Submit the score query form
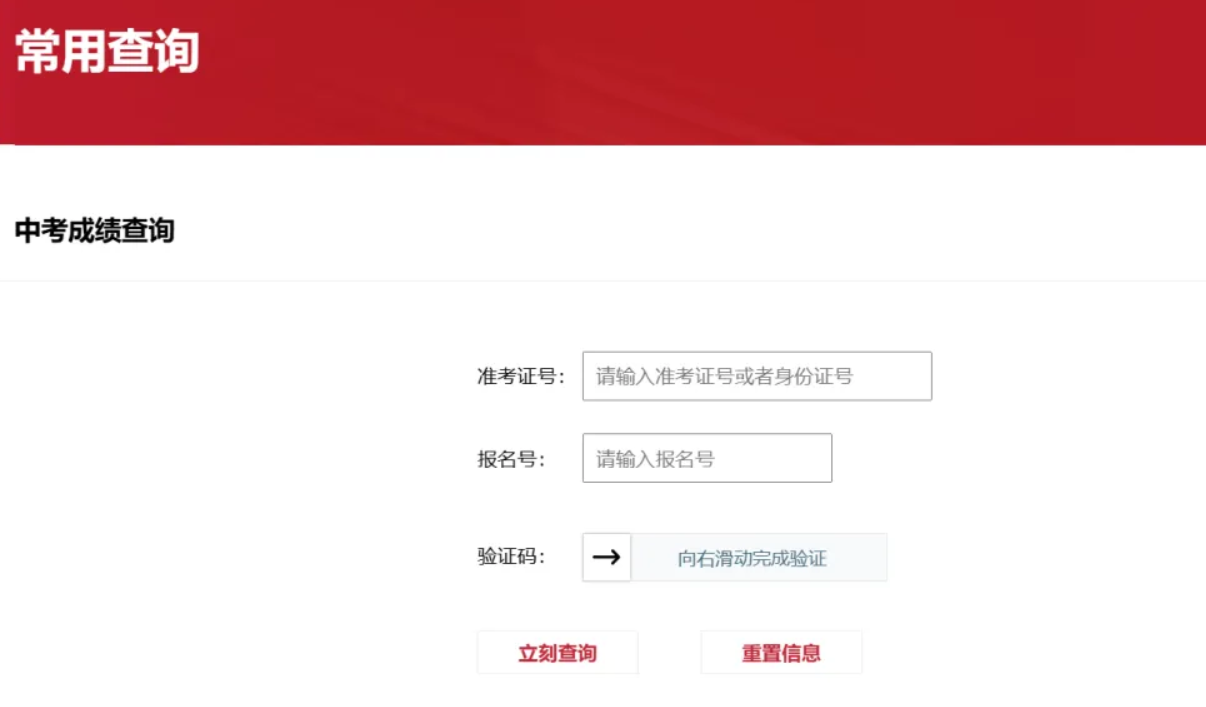The image size is (1206, 707). pos(557,653)
